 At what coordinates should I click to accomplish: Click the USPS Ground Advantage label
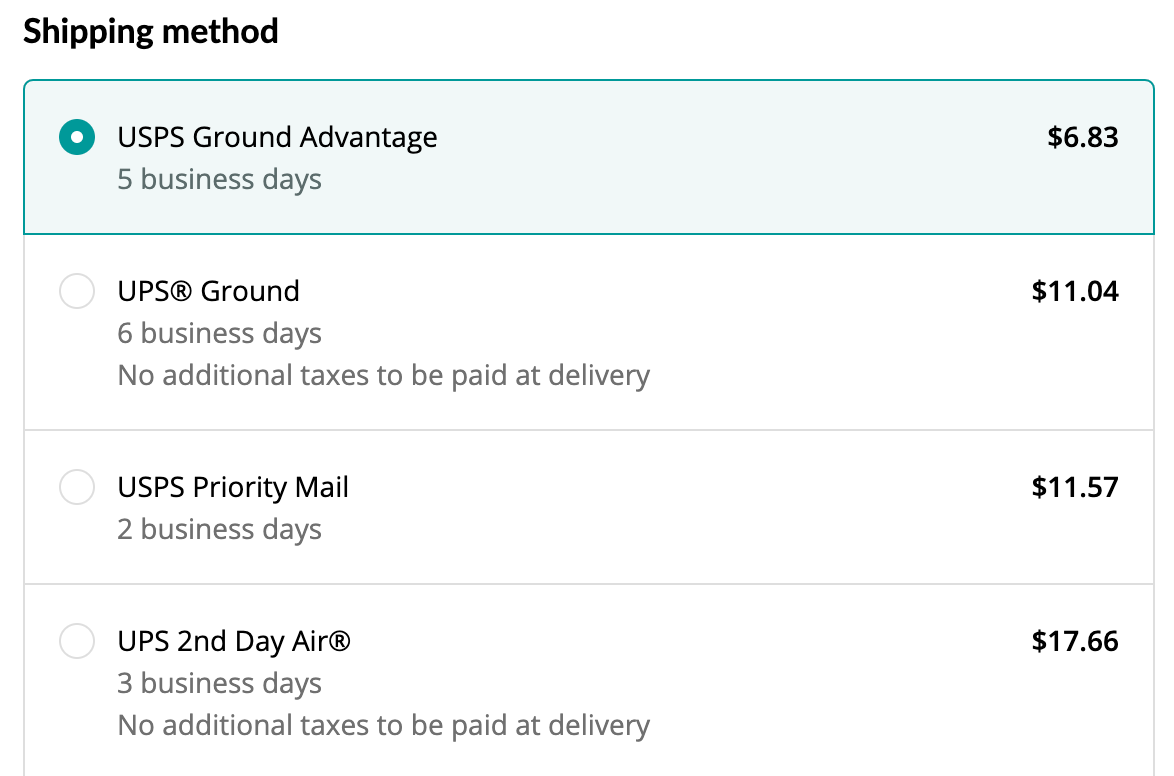tap(277, 137)
